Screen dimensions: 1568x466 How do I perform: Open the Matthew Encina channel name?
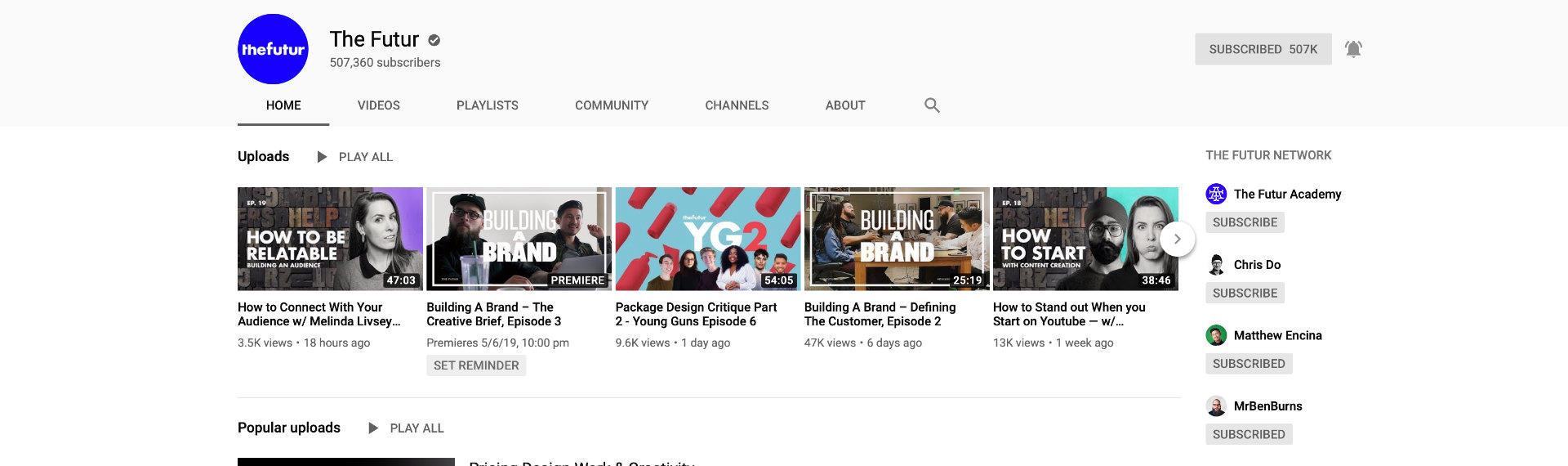(x=1278, y=335)
